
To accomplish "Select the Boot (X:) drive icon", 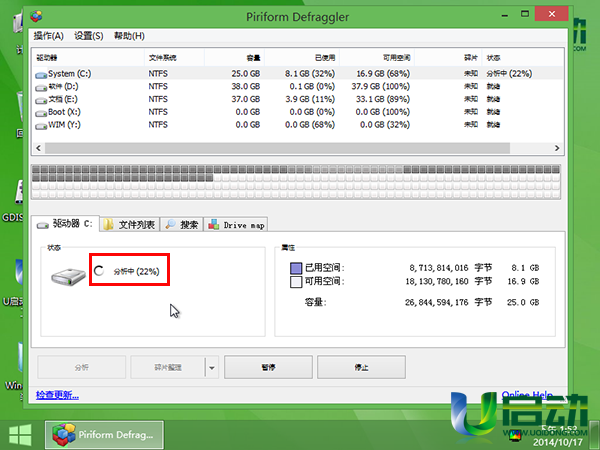I will coord(41,112).
